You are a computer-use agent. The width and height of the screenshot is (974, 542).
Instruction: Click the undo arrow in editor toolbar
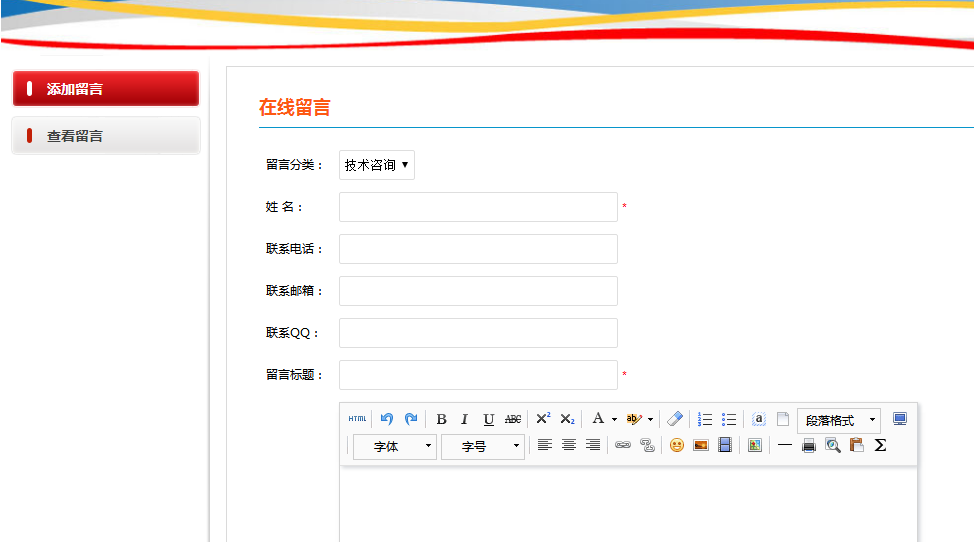(387, 419)
